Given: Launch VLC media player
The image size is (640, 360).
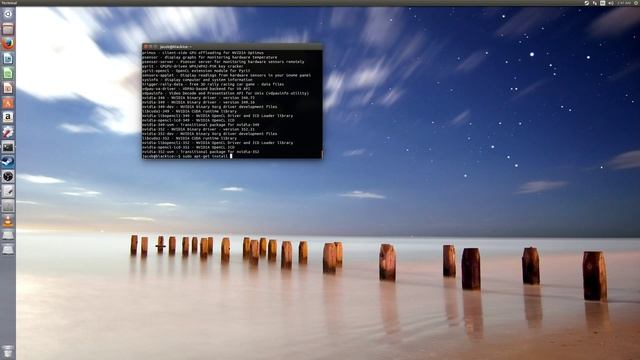Looking at the screenshot, I should pyautogui.click(x=8, y=220).
